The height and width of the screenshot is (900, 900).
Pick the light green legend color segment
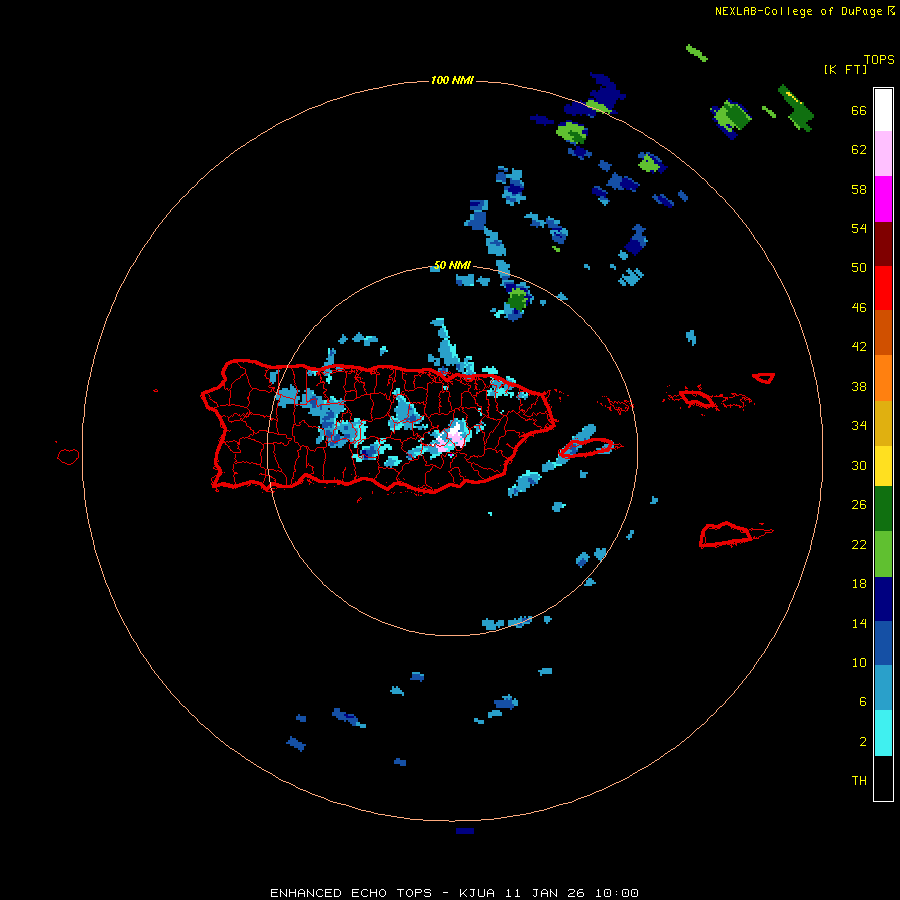point(883,554)
